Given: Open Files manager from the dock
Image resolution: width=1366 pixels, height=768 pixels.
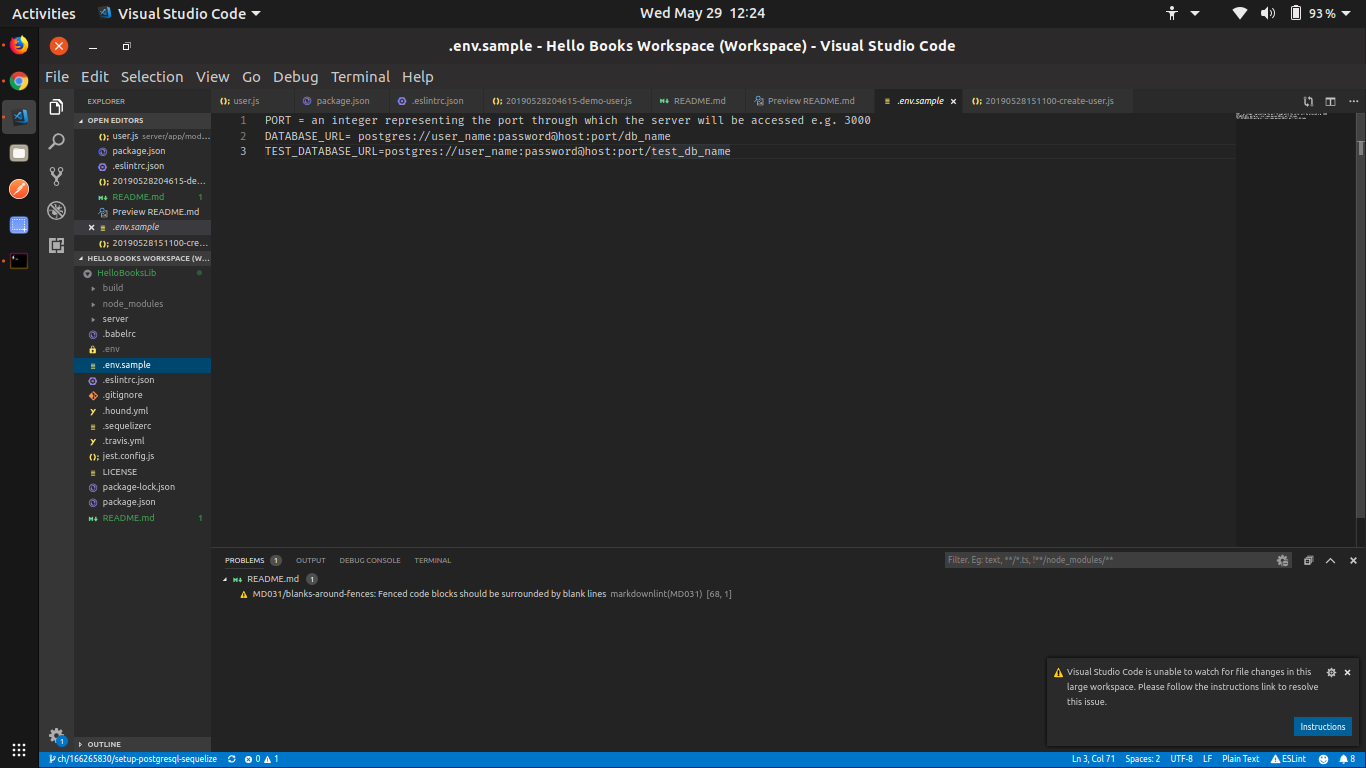Looking at the screenshot, I should click(x=18, y=153).
